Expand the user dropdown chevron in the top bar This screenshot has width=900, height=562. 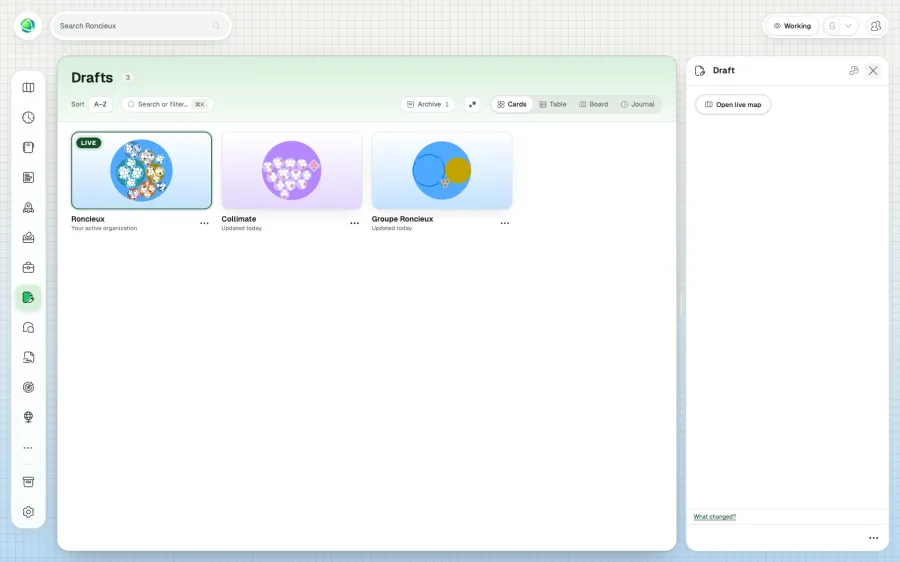pos(848,26)
